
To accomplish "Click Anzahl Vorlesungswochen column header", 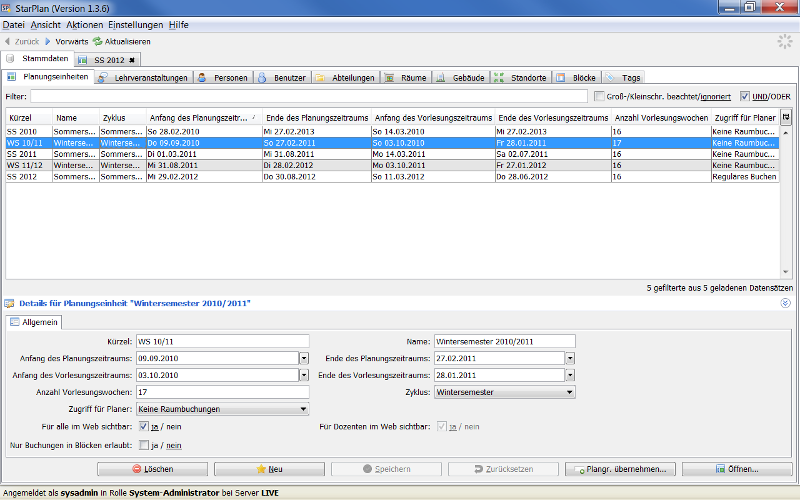I will [661, 118].
